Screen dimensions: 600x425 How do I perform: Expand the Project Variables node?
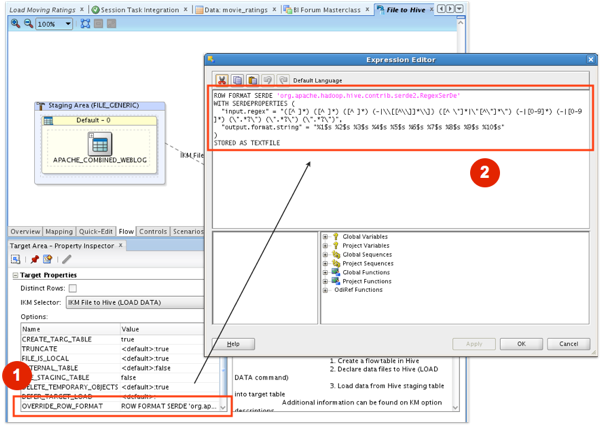325,246
